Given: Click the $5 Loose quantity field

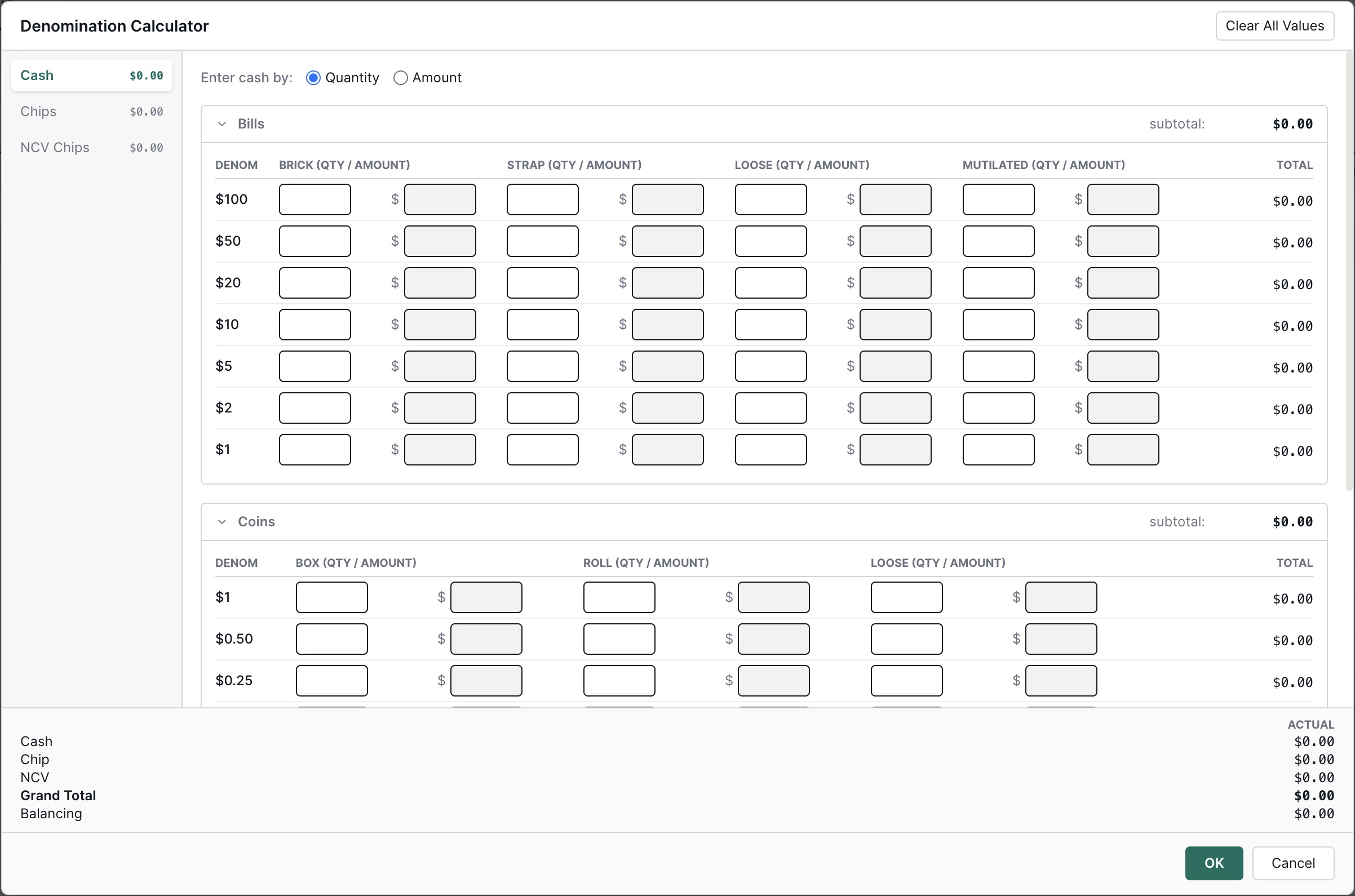Looking at the screenshot, I should (771, 366).
